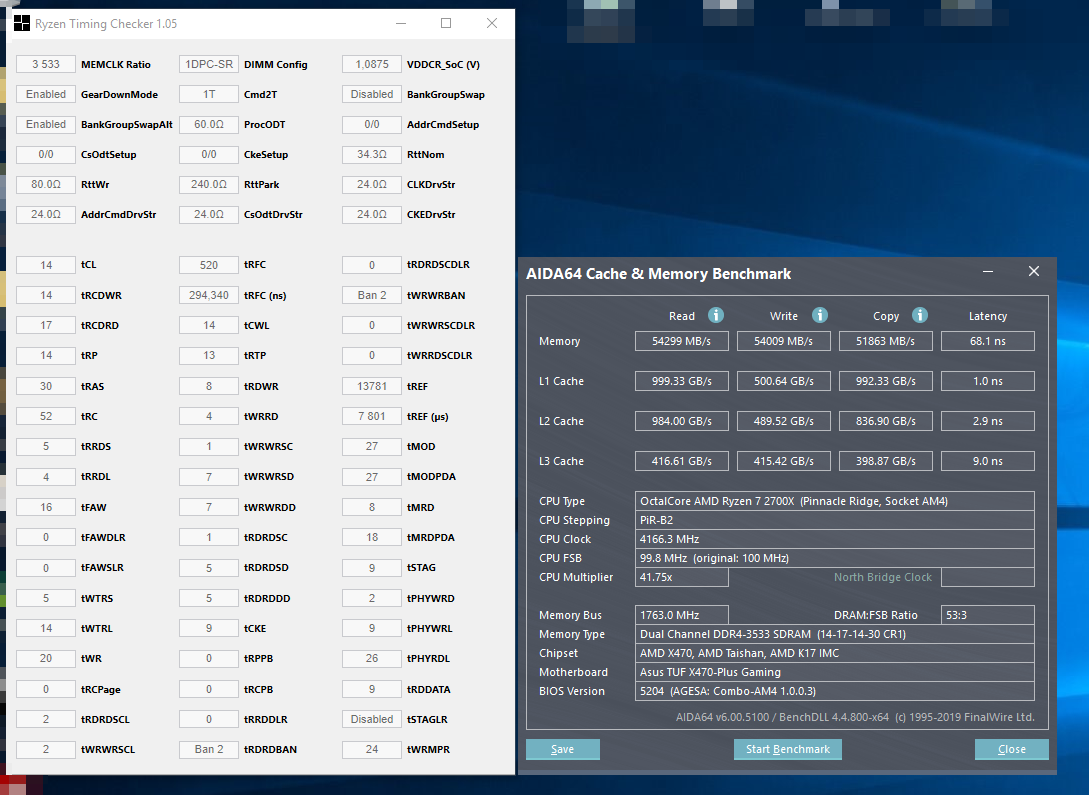The height and width of the screenshot is (795, 1089).
Task: Click the GearDownMode value Enabled
Action: [x=46, y=94]
